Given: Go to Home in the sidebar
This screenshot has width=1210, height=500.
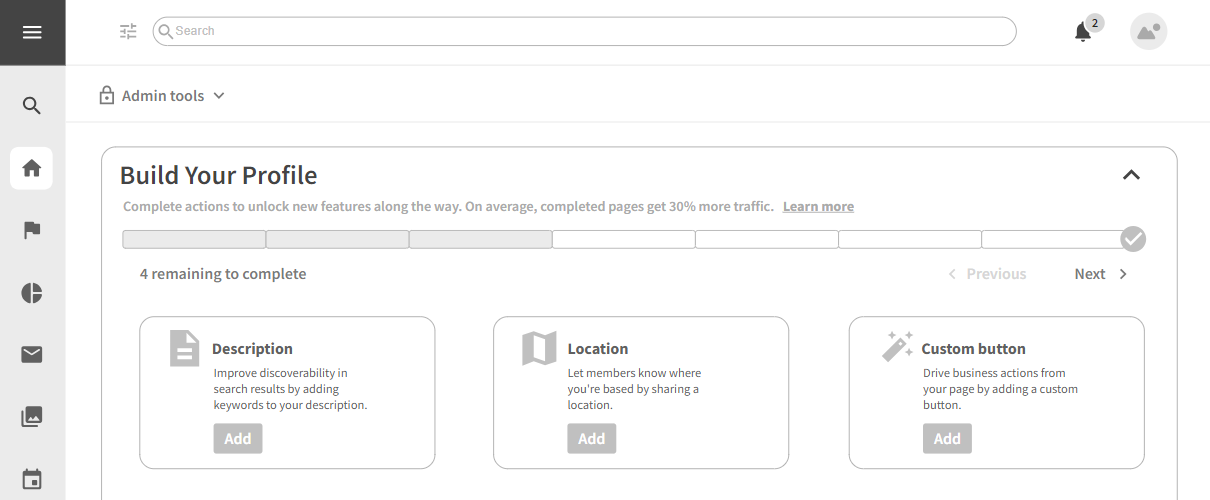Looking at the screenshot, I should 32,168.
